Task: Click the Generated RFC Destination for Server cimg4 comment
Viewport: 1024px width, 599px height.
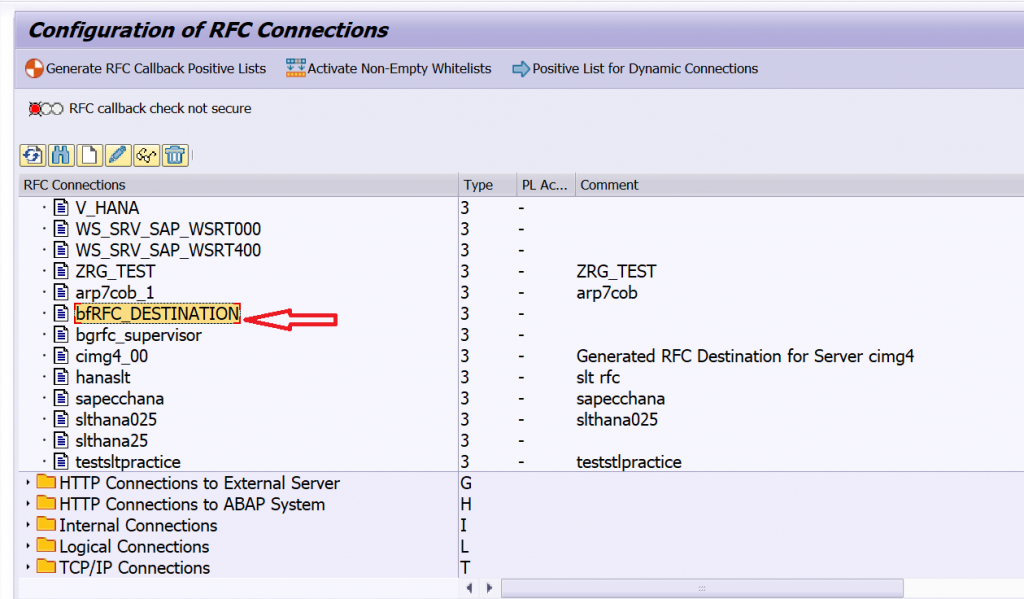Action: pyautogui.click(x=744, y=356)
